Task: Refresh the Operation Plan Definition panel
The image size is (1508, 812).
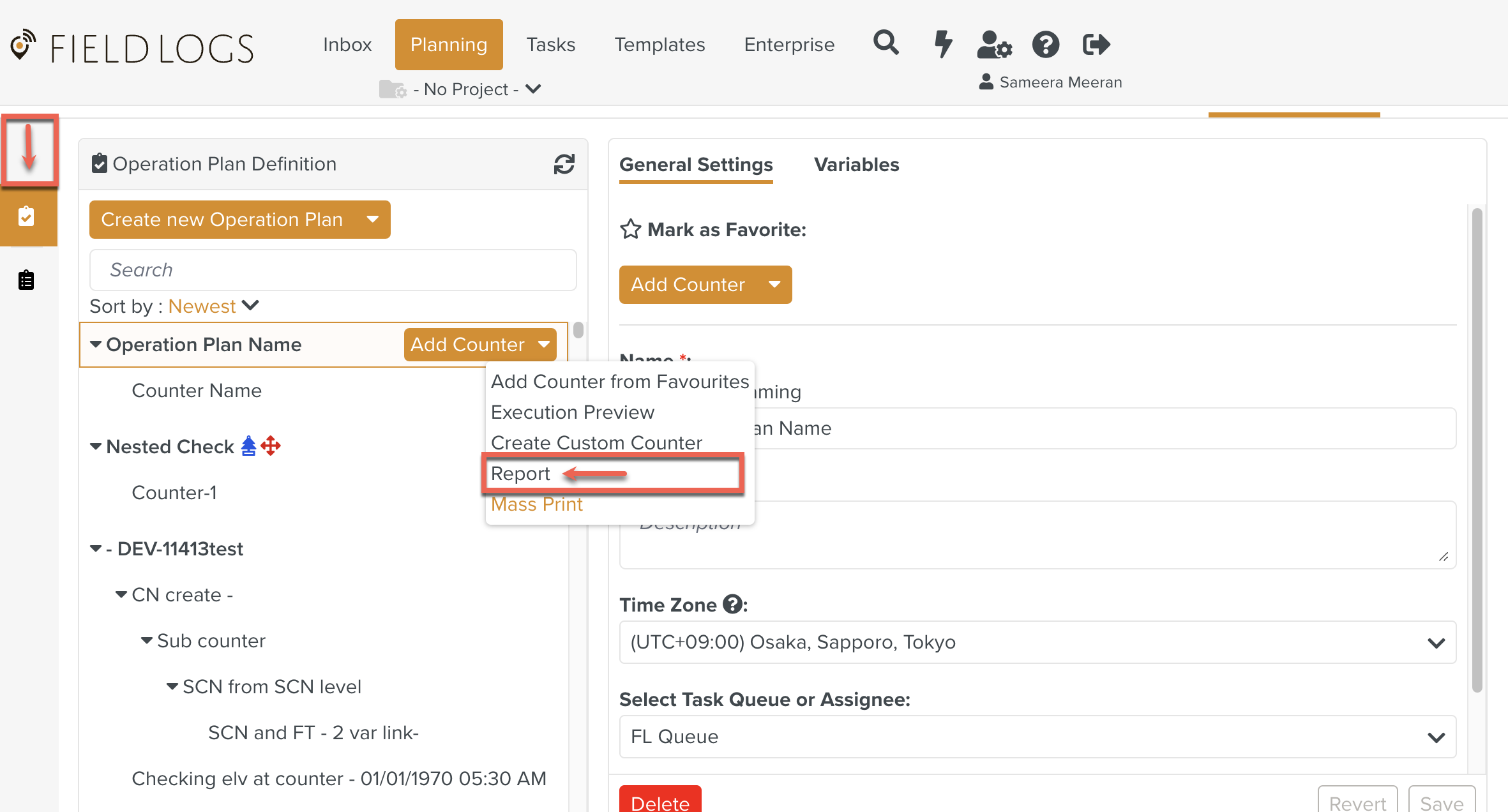Action: point(564,164)
